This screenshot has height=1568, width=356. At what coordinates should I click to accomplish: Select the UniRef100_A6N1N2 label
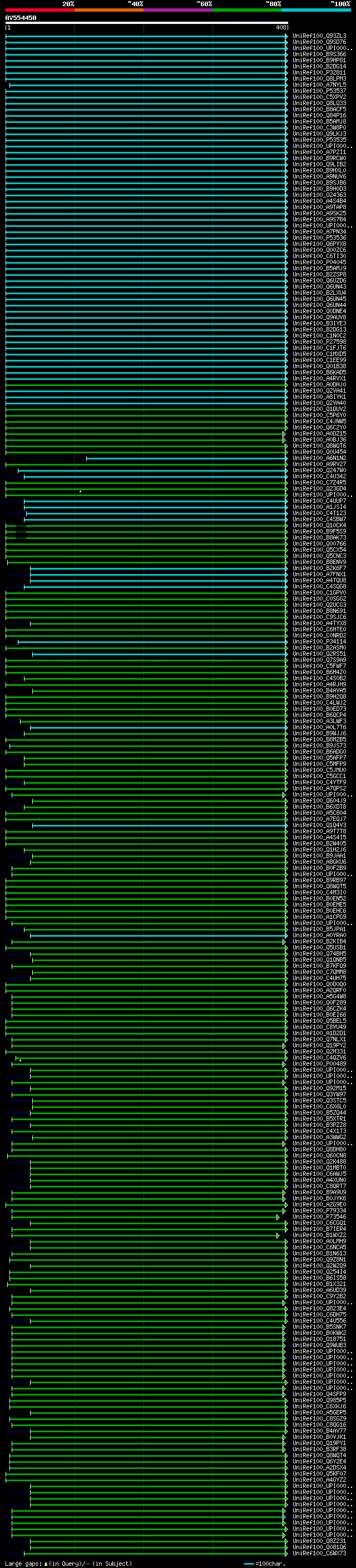pos(319,458)
